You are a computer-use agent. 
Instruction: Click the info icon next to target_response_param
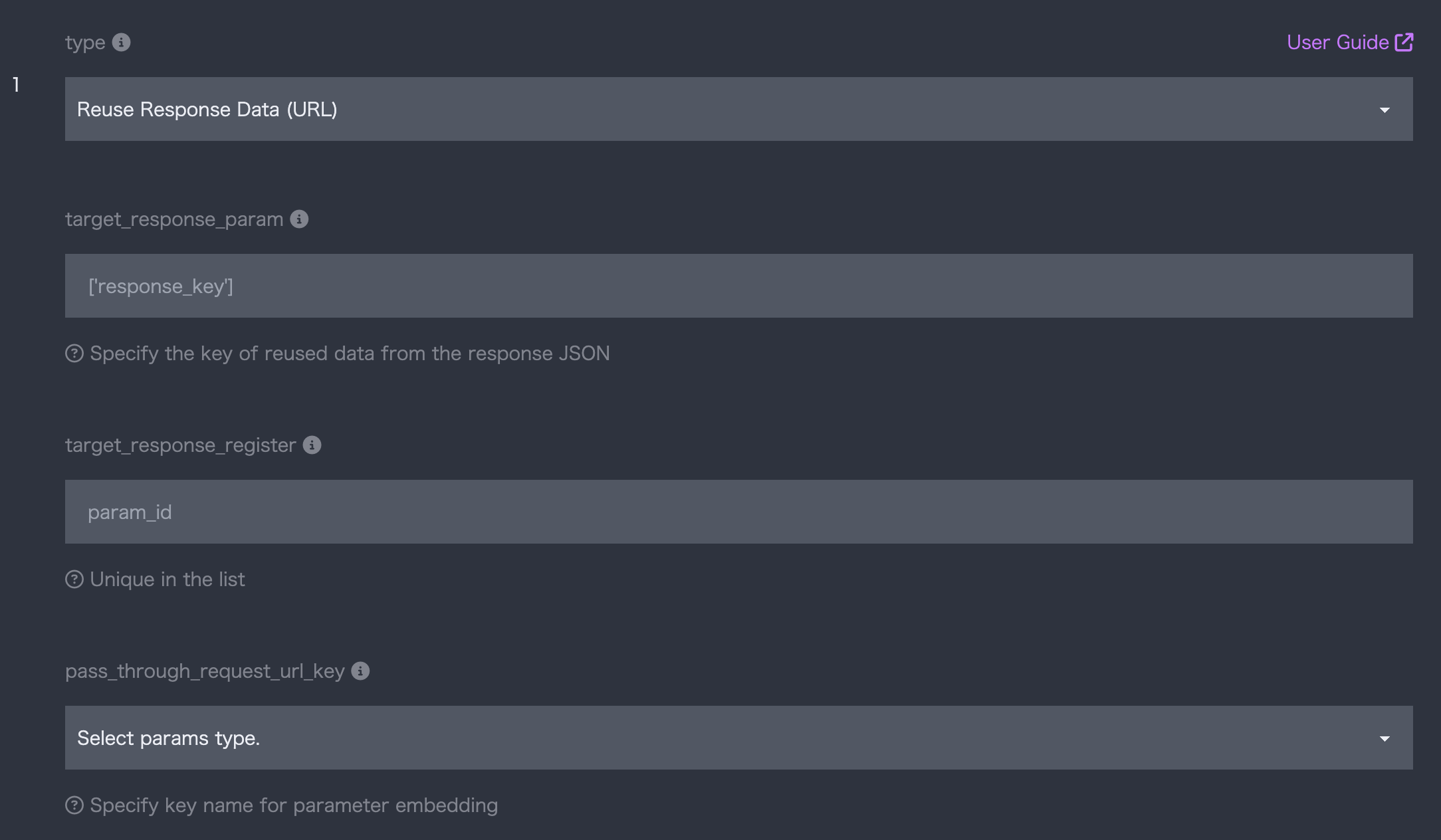[x=299, y=219]
